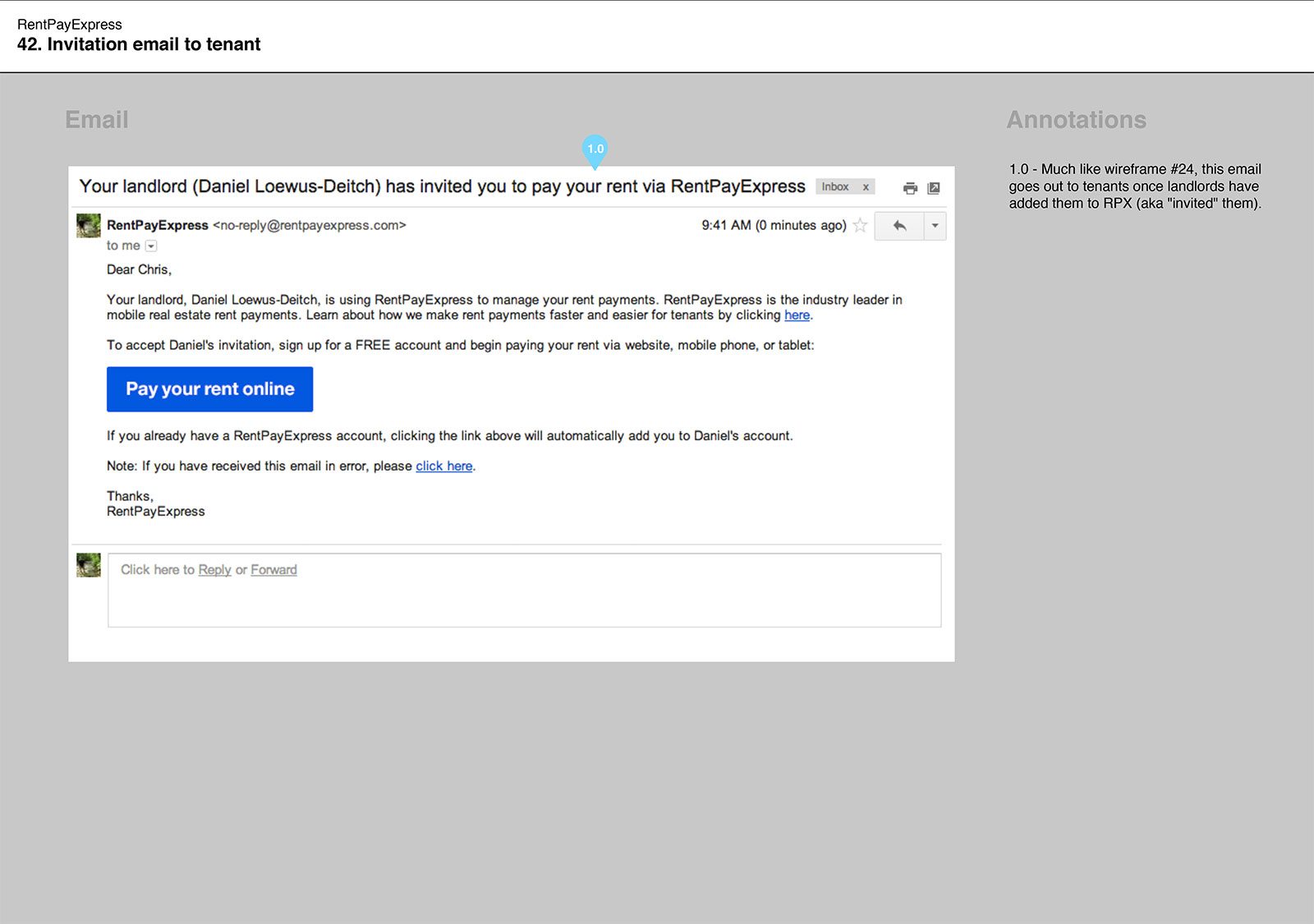Follow the "here" link about rent payments
Screen dimensions: 1314x924
click(797, 315)
